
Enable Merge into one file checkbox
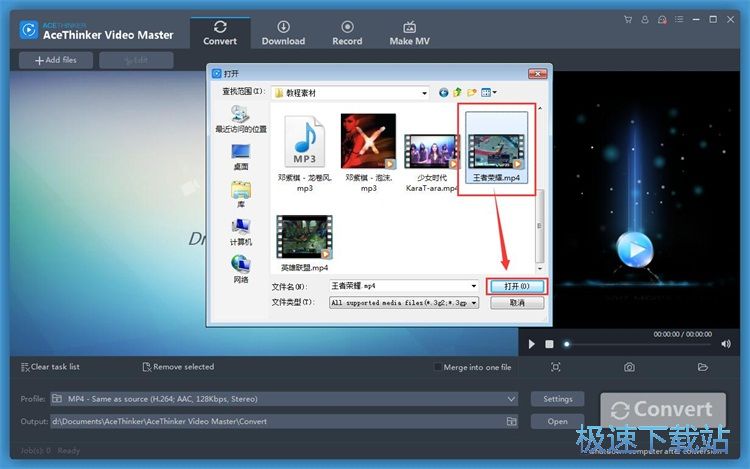tap(438, 367)
